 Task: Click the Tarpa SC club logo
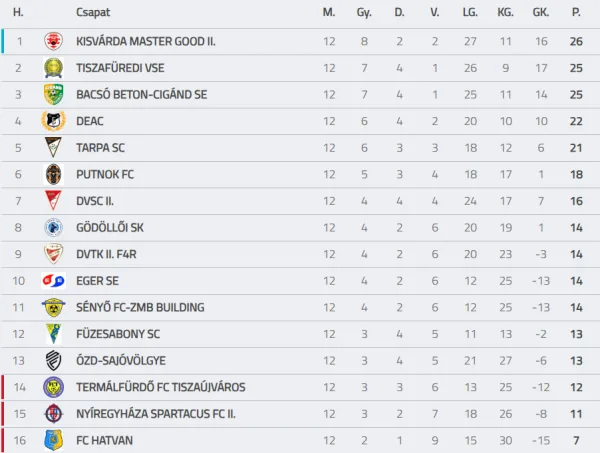[53, 147]
